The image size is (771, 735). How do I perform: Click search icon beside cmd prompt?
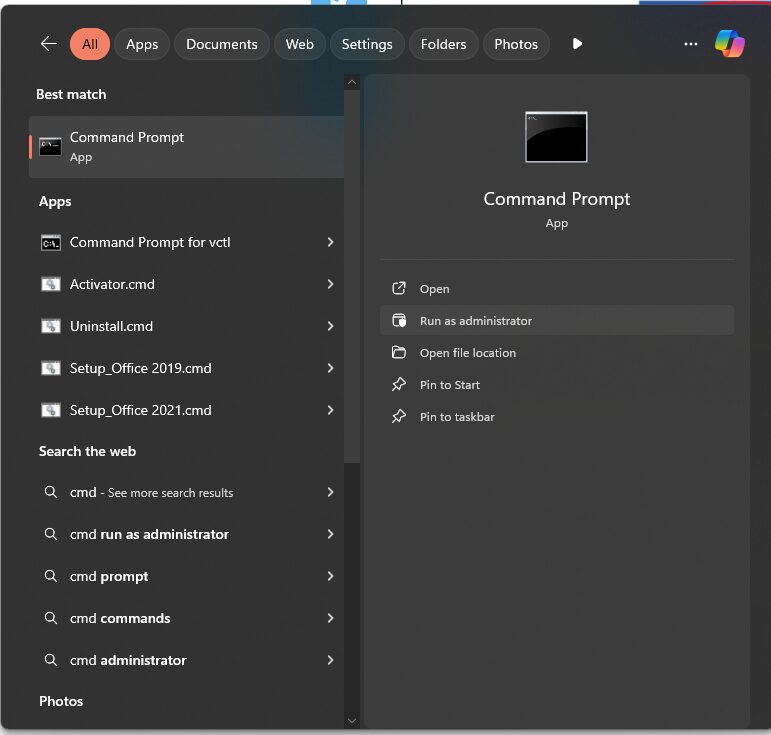51,576
